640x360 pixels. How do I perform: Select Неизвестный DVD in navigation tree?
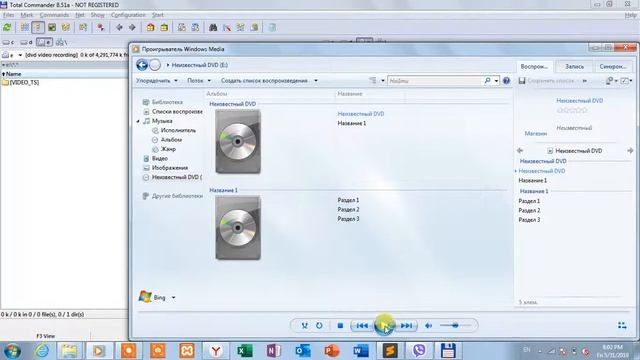tap(177, 177)
